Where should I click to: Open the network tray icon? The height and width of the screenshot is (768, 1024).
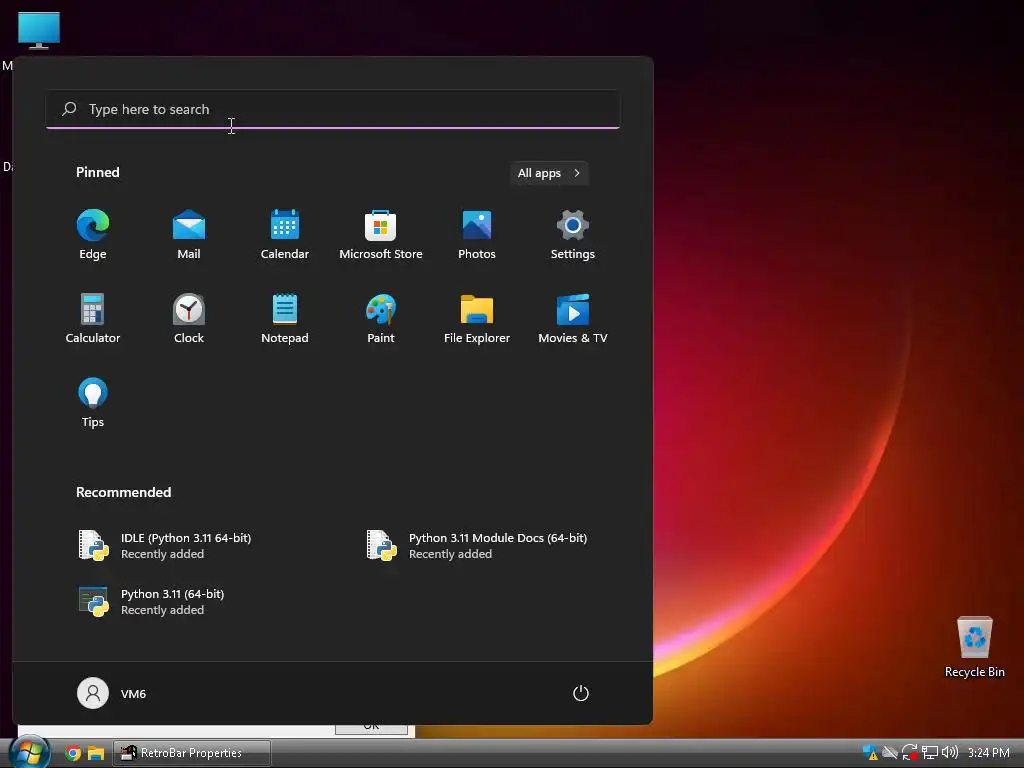pos(930,753)
